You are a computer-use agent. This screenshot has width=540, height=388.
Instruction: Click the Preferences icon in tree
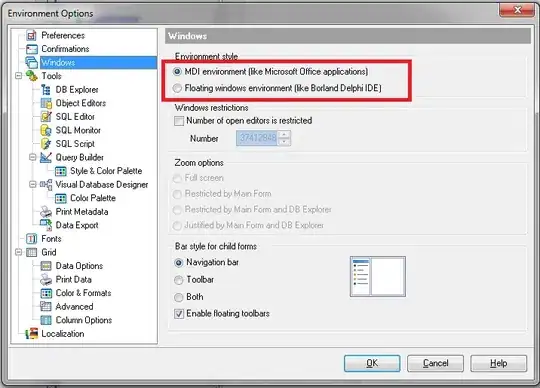point(32,35)
